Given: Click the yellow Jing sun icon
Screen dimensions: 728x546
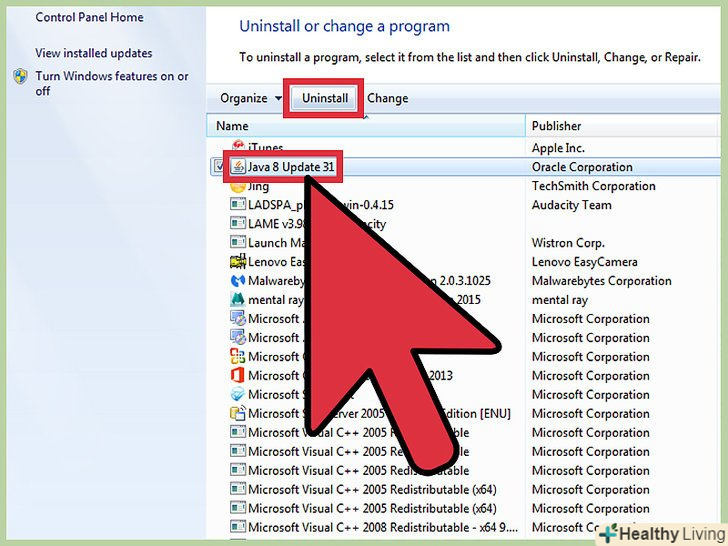Looking at the screenshot, I should [238, 187].
